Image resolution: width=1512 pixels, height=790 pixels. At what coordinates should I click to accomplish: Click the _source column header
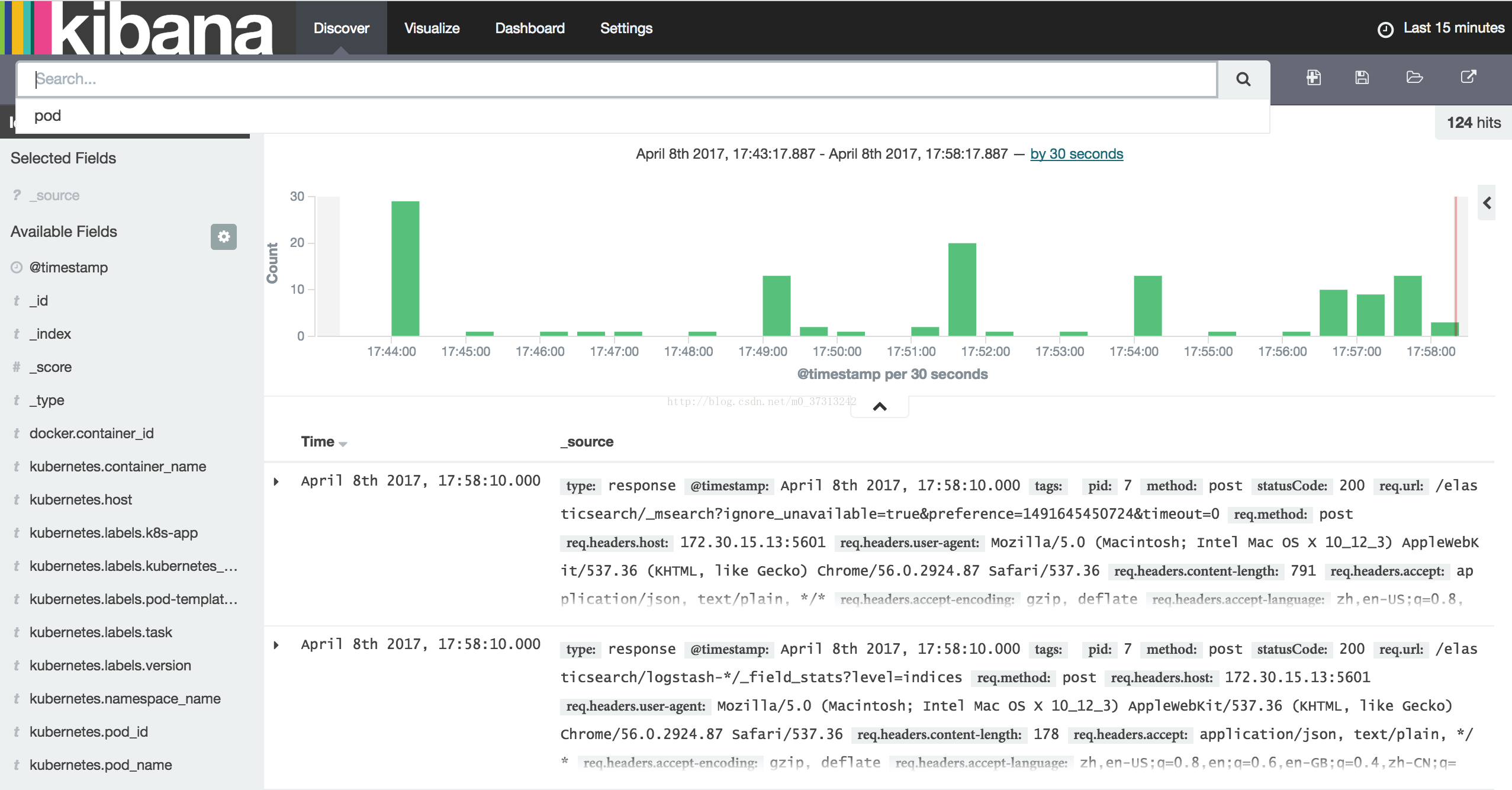point(587,442)
